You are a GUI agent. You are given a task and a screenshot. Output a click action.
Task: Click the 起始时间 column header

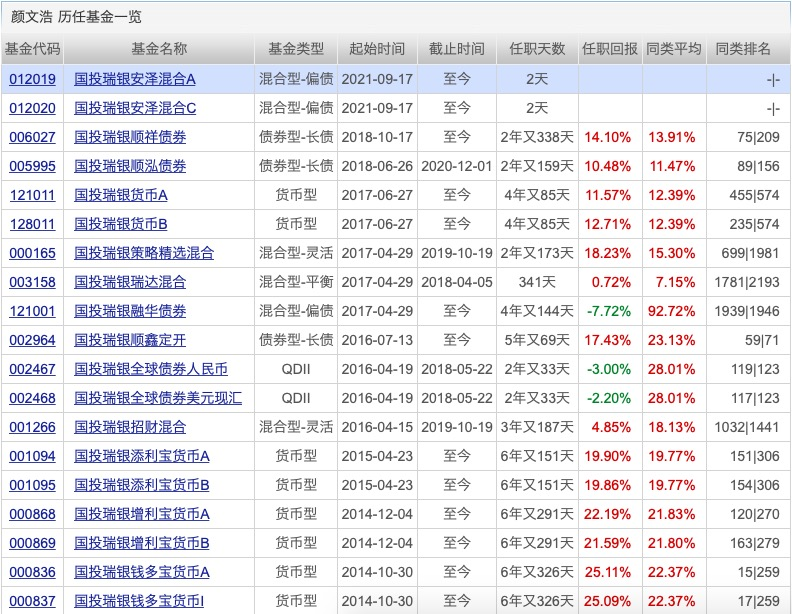click(377, 49)
